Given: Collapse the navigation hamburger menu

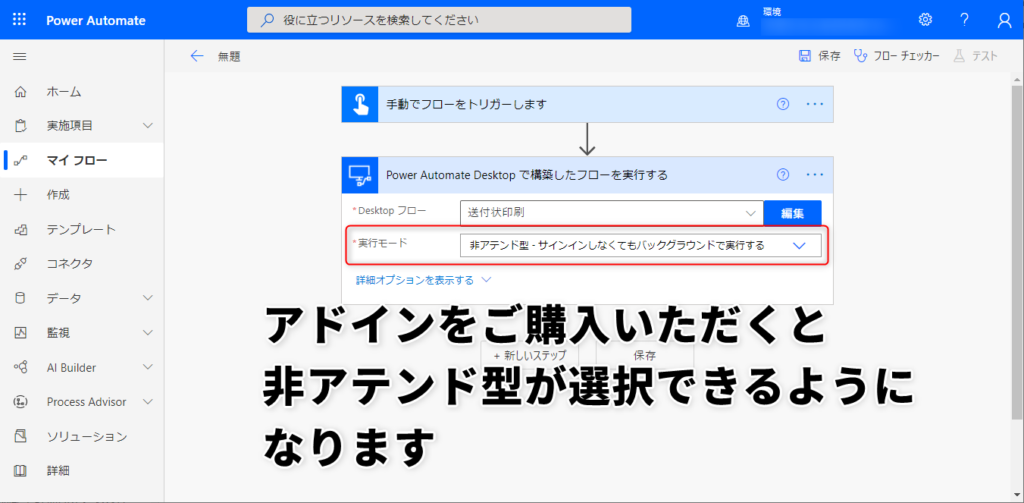Looking at the screenshot, I should [x=20, y=57].
